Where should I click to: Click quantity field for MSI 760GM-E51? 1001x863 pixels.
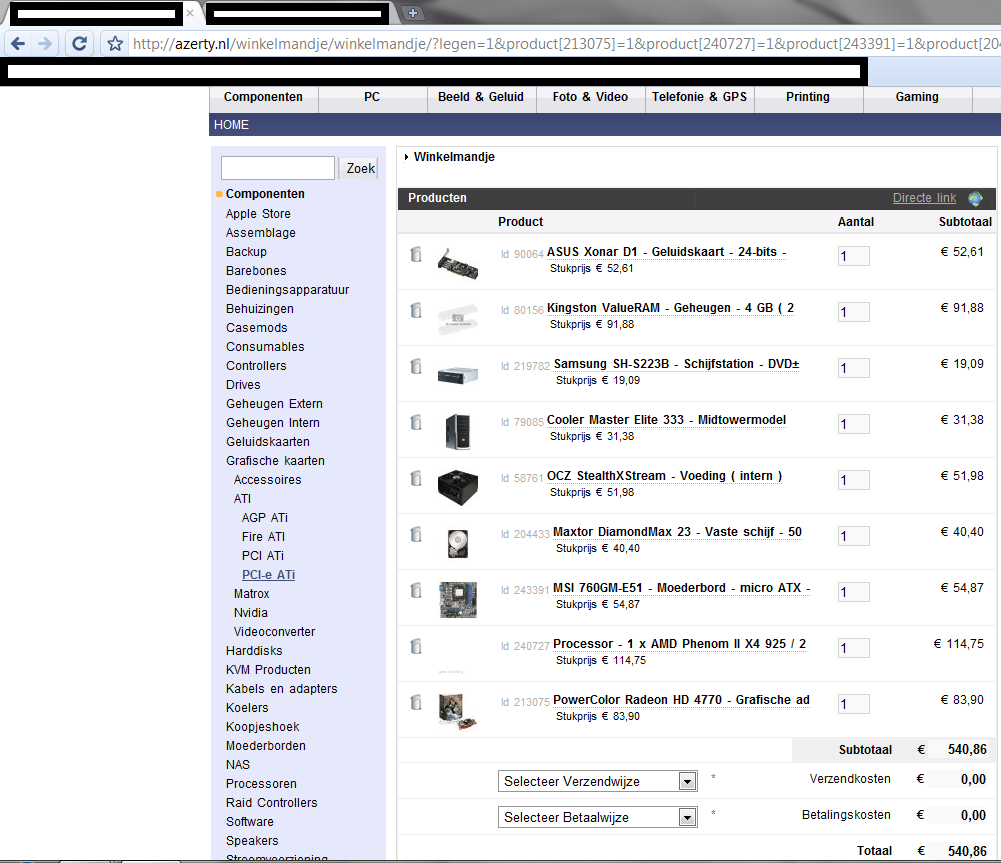click(x=854, y=592)
